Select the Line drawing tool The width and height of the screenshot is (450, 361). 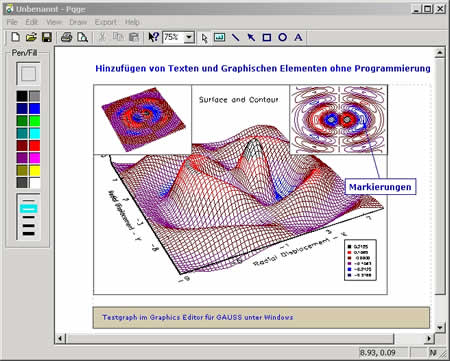235,37
